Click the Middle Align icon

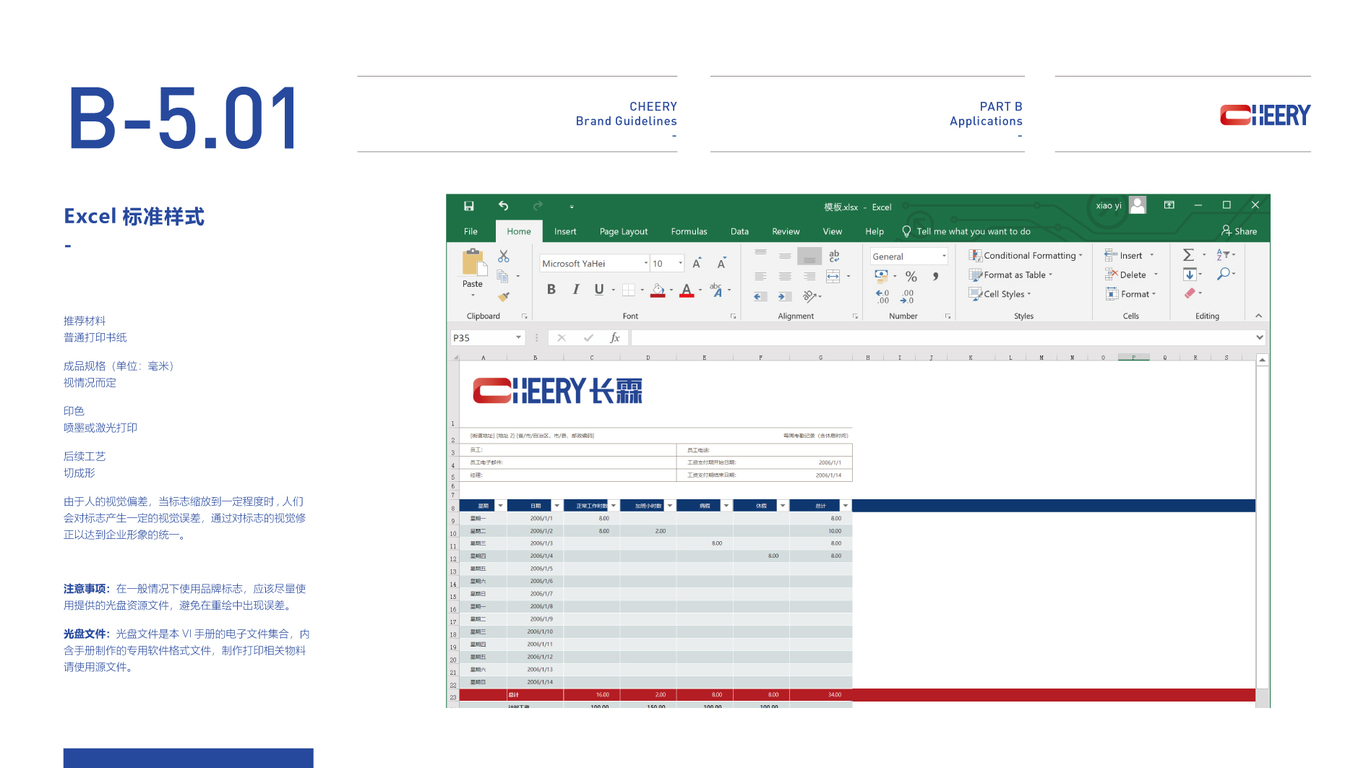785,256
